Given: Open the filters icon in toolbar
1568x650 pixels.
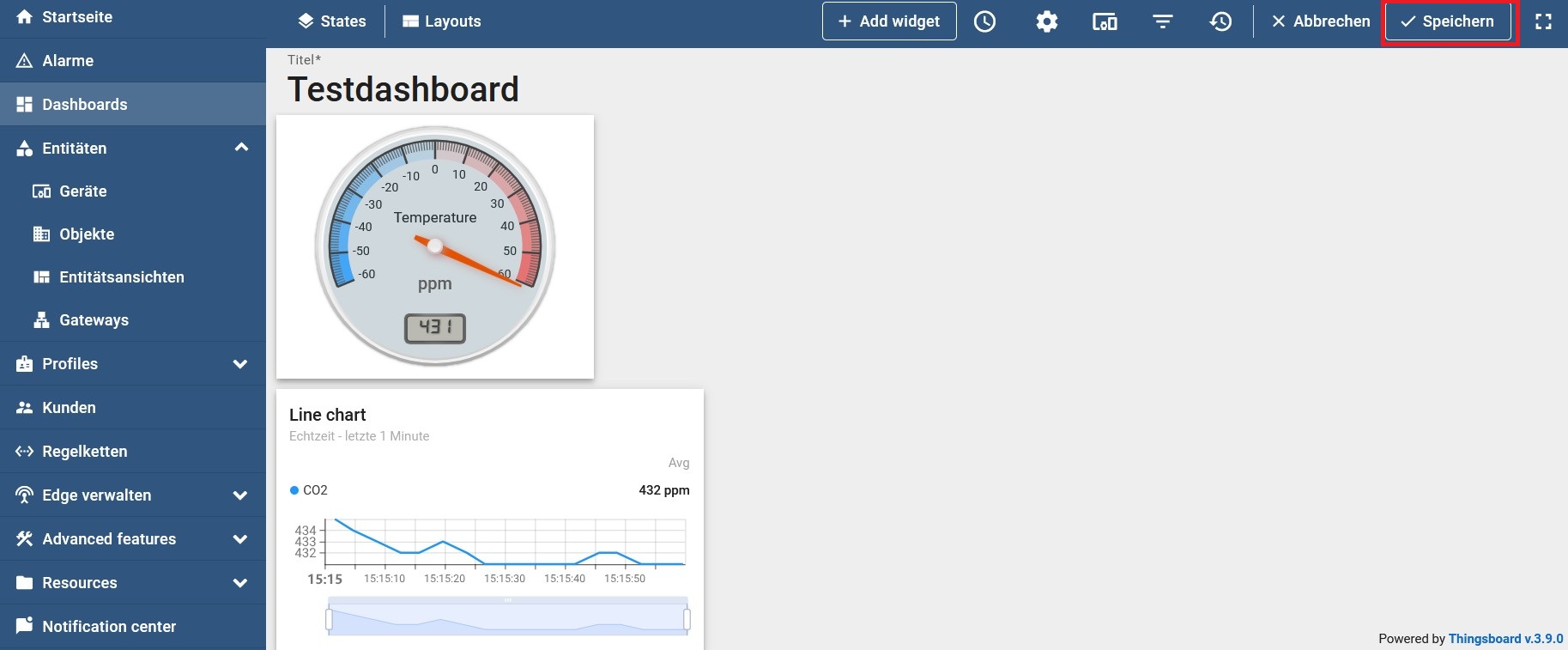Looking at the screenshot, I should (x=1162, y=21).
